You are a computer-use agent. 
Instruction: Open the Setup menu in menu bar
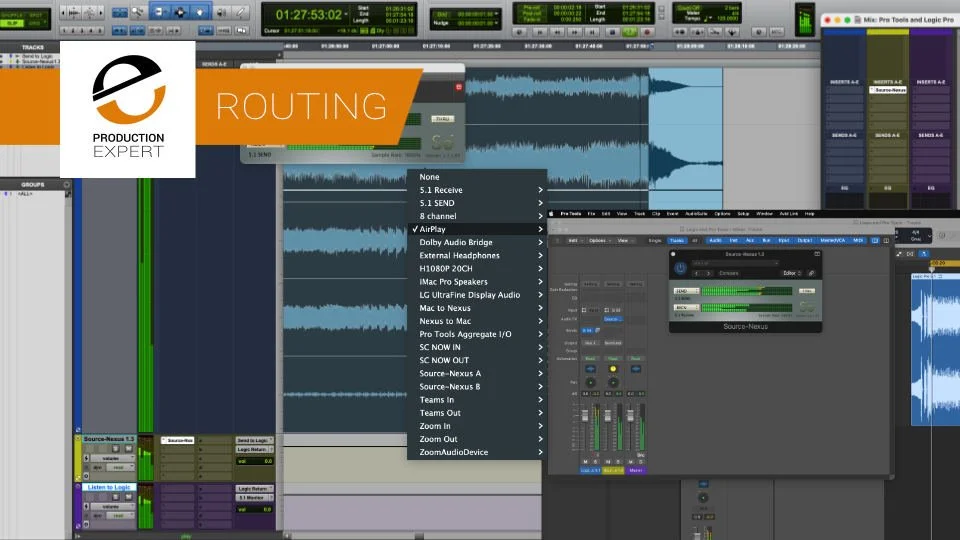tap(743, 214)
